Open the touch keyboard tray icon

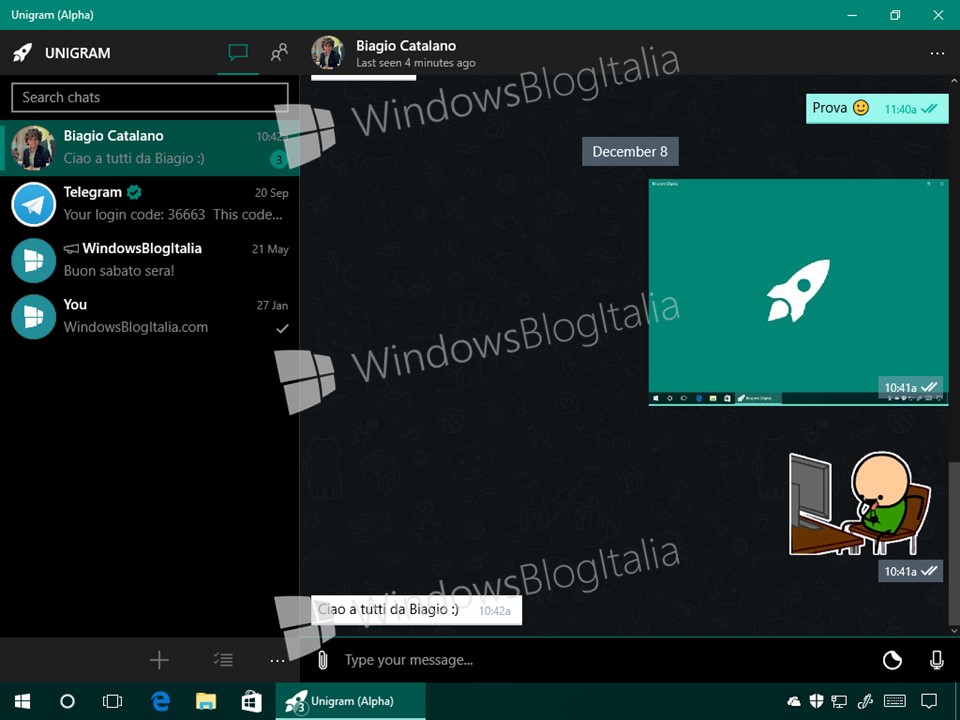coord(896,702)
